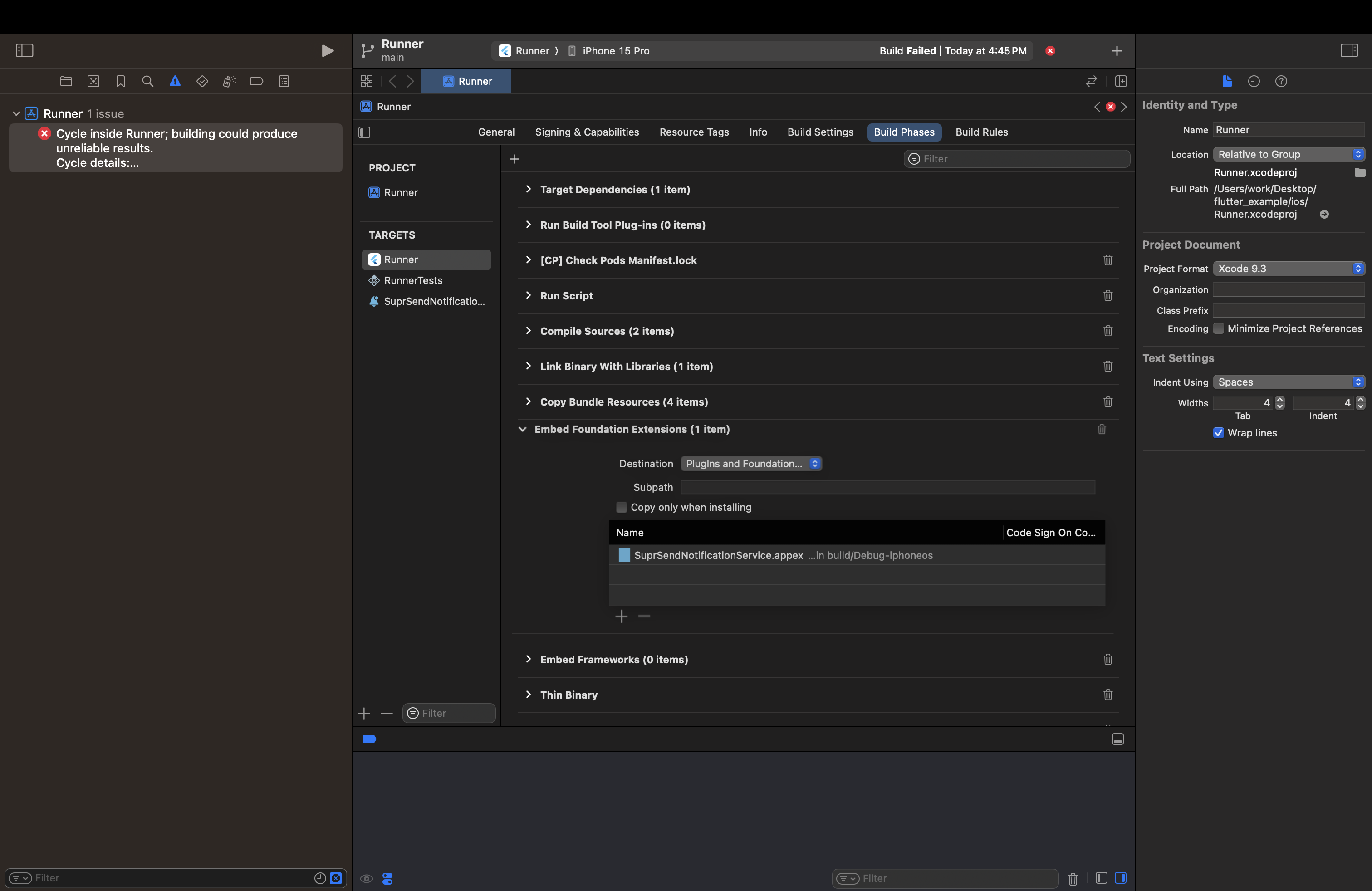1372x891 pixels.
Task: Add an editor on the right
Action: pyautogui.click(x=1121, y=81)
